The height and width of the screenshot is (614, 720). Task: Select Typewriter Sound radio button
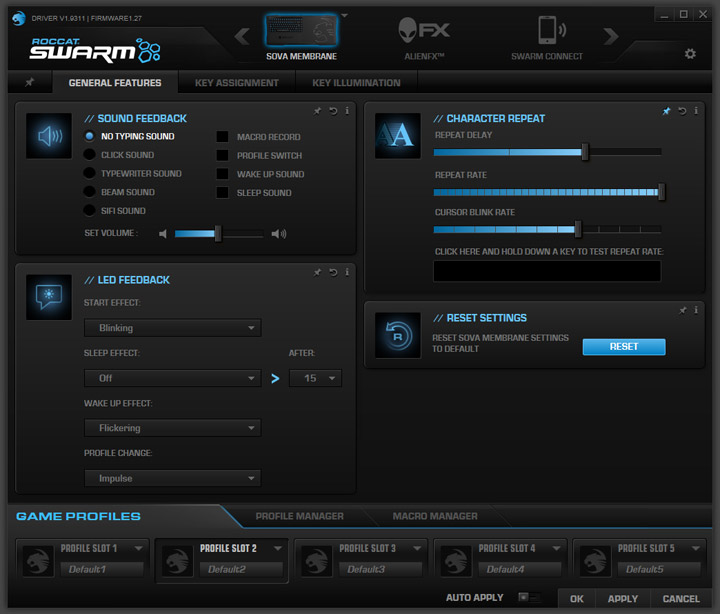coord(90,173)
